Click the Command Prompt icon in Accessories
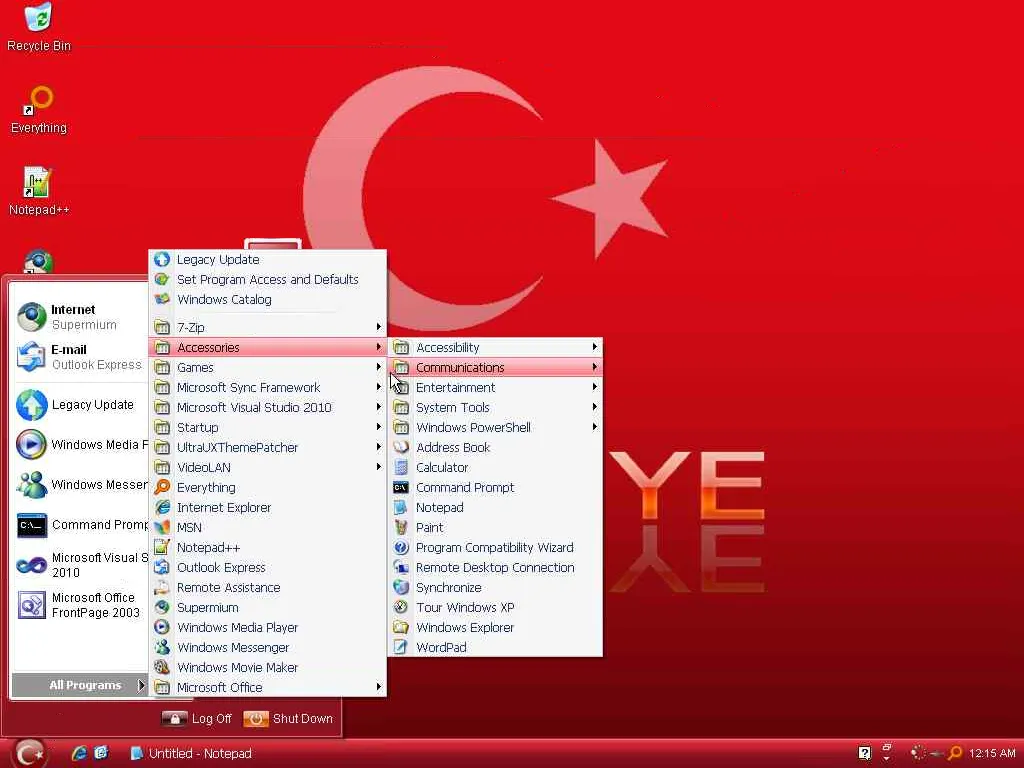The width and height of the screenshot is (1024, 768). [x=401, y=487]
